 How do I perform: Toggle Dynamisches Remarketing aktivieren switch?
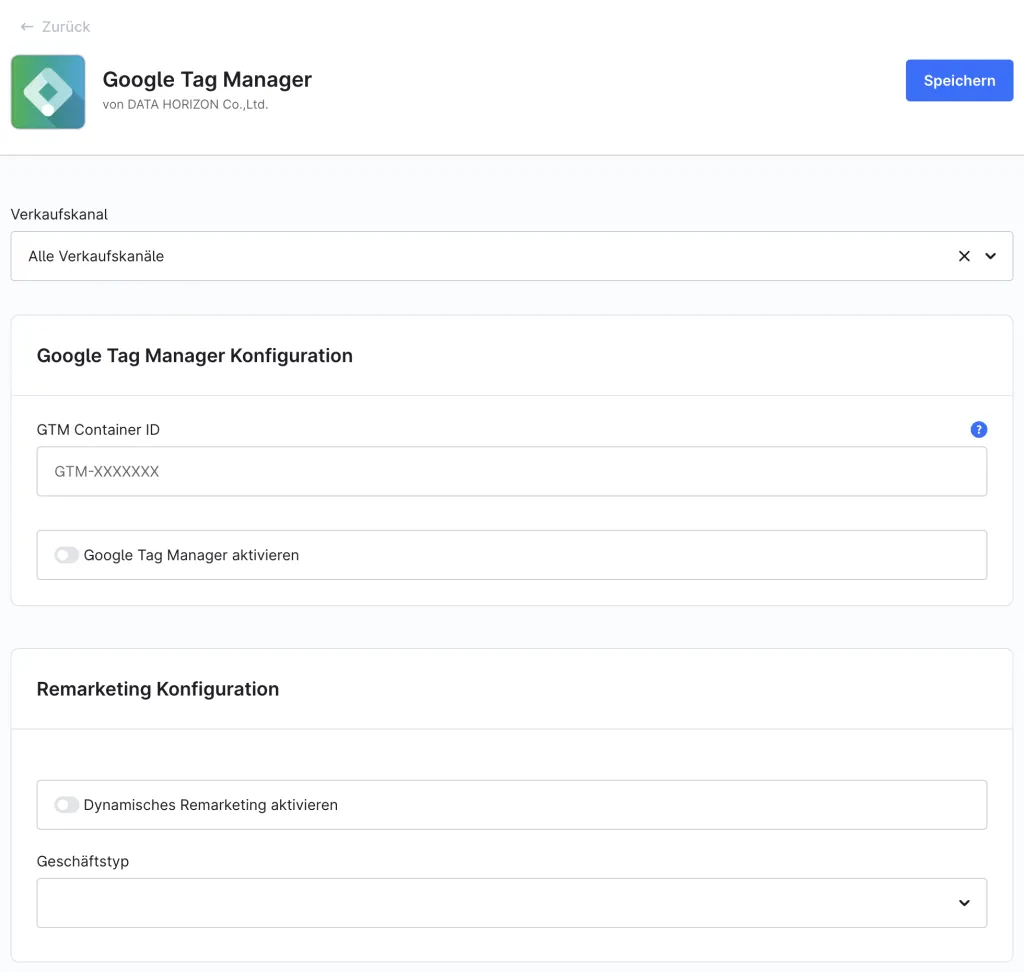pos(67,805)
